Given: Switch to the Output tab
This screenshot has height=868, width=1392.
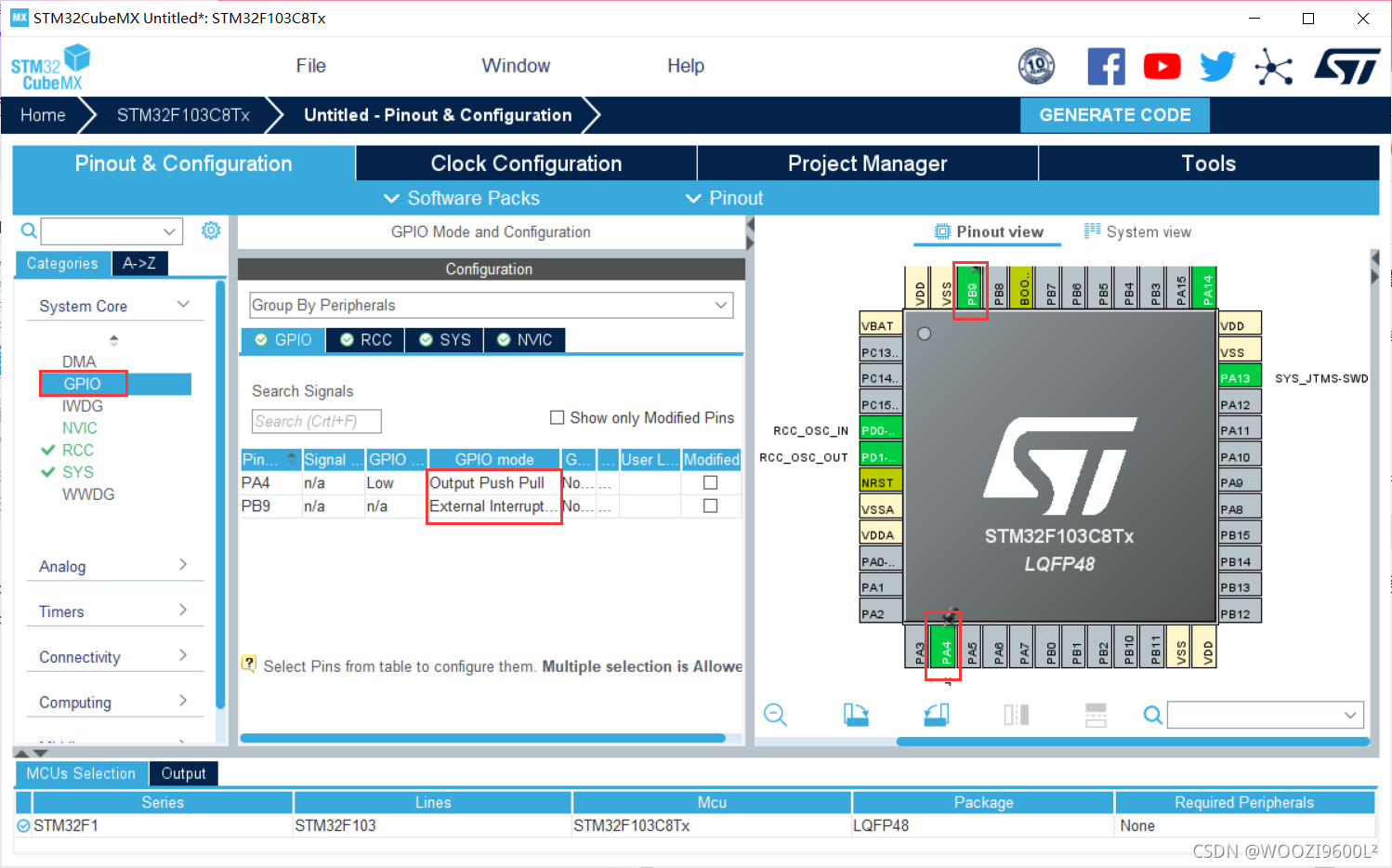Looking at the screenshot, I should (x=183, y=773).
